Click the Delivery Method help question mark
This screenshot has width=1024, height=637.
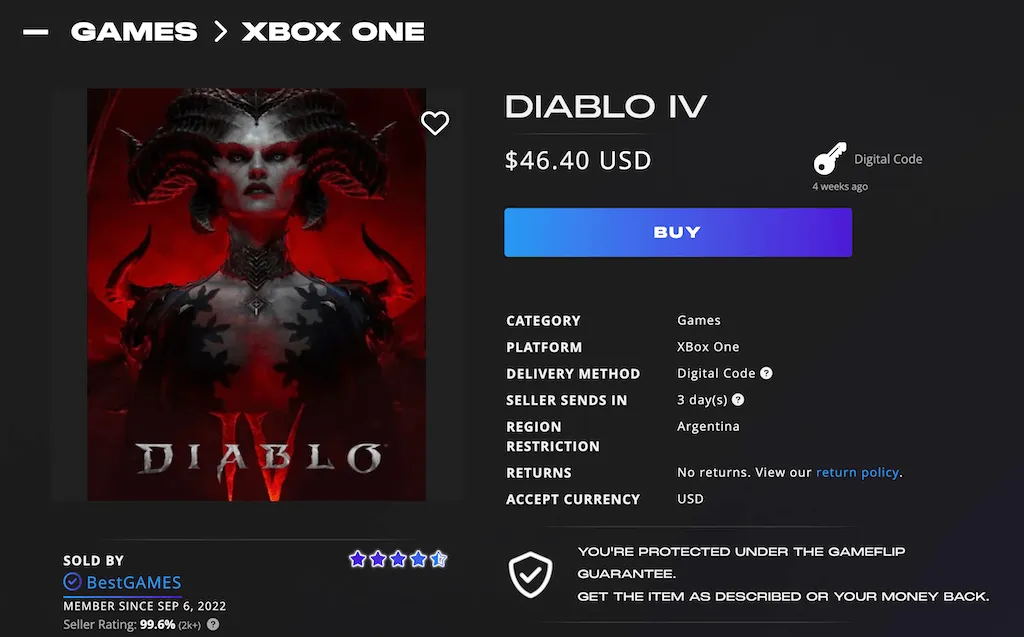click(x=767, y=373)
